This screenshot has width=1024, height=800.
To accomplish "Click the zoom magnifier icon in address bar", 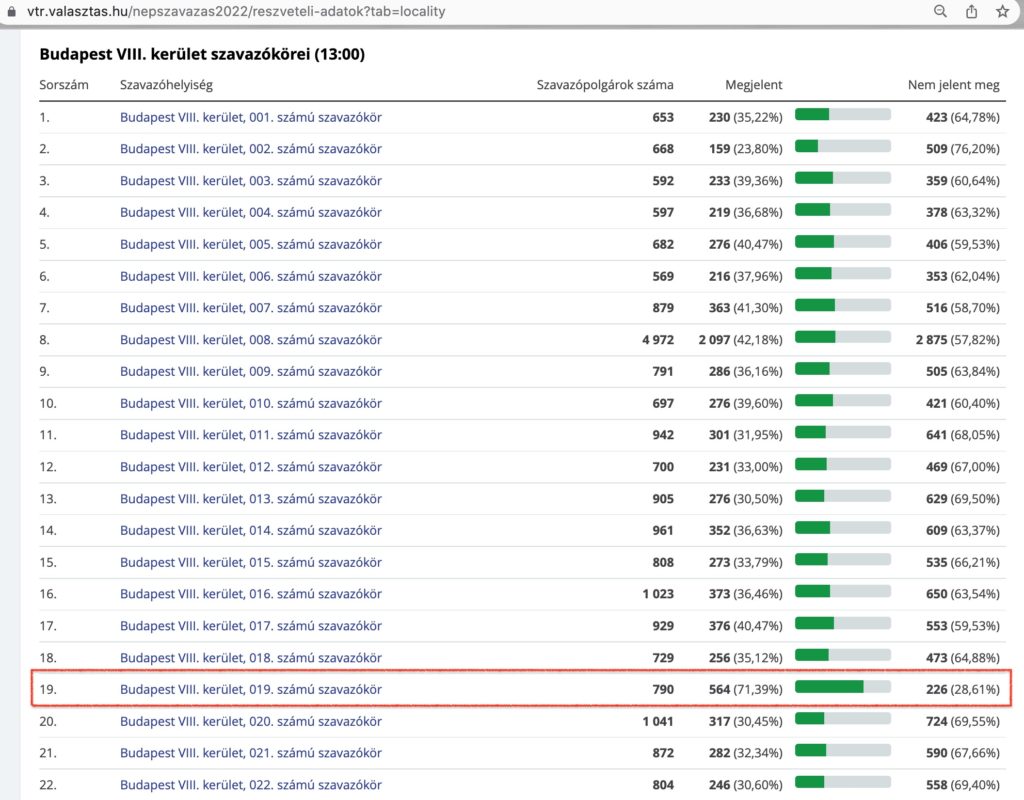I will [x=940, y=12].
